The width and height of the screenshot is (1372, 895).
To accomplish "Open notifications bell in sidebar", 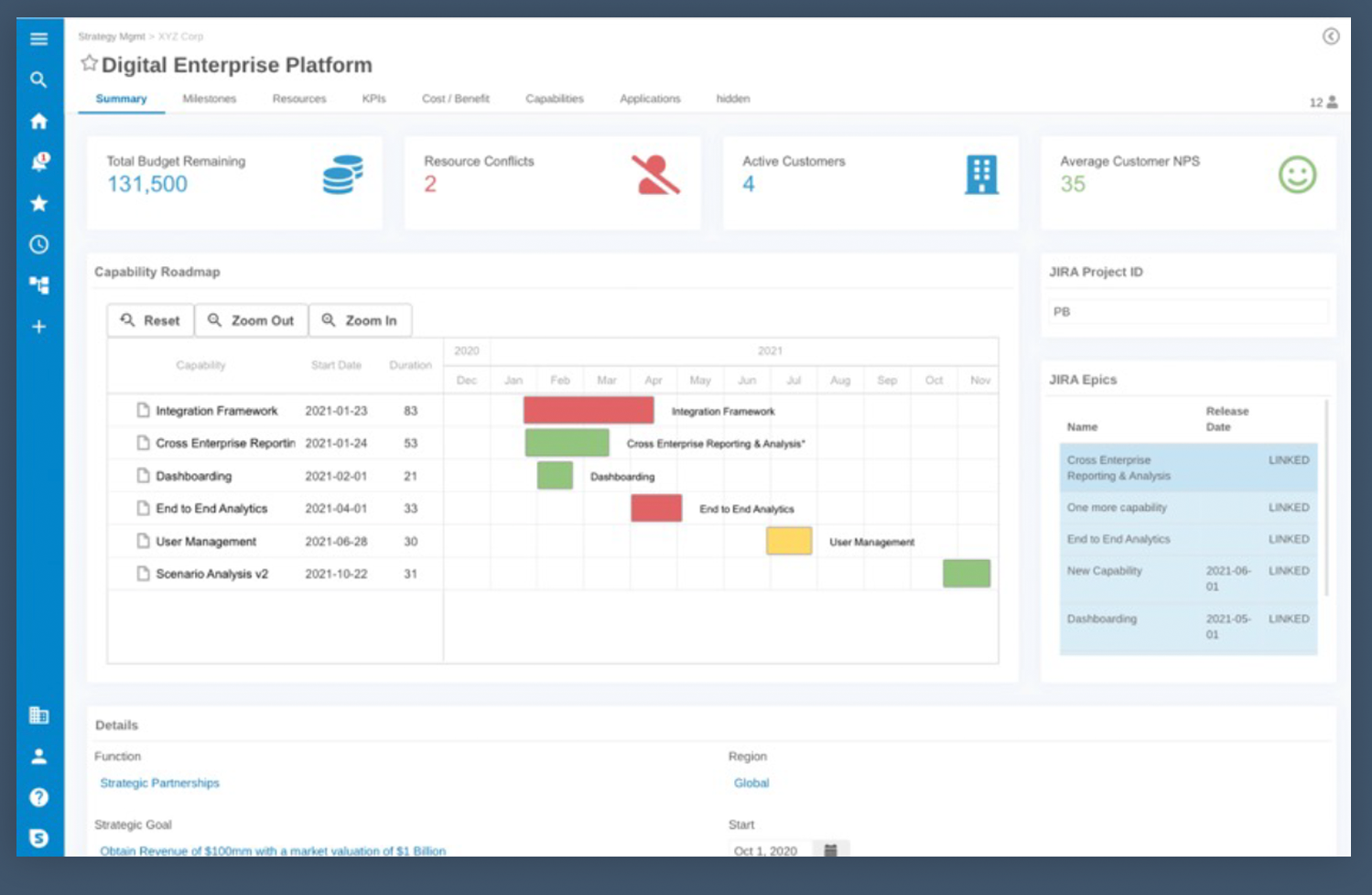I will pyautogui.click(x=38, y=162).
